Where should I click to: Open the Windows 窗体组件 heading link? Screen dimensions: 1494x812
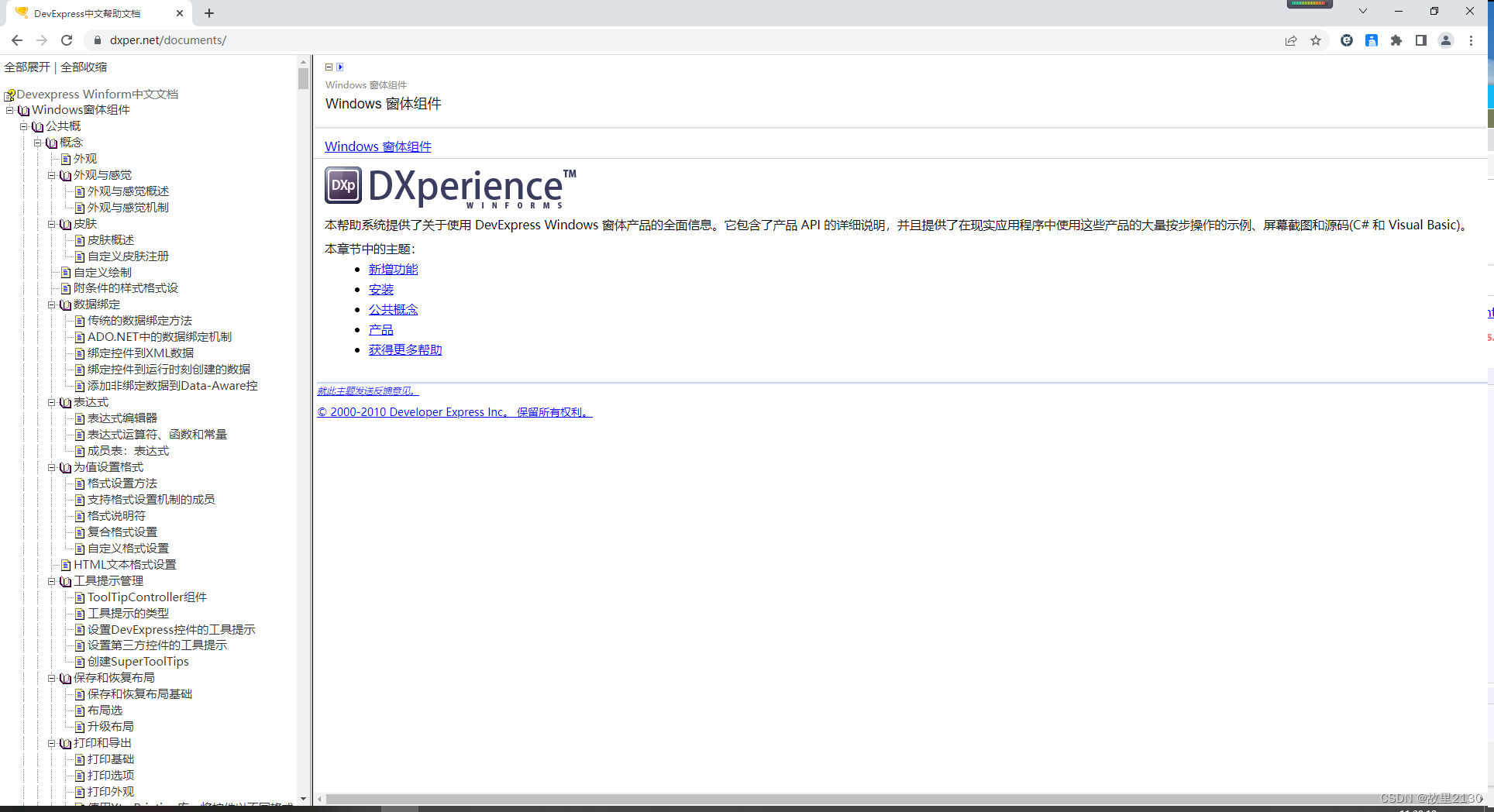[378, 146]
